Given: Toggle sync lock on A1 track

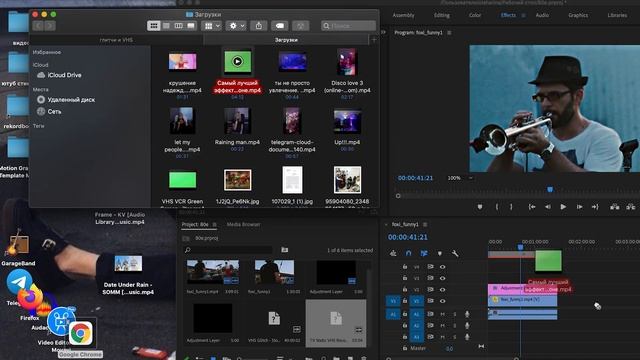Looking at the screenshot, I should pyautogui.click(x=430, y=314).
